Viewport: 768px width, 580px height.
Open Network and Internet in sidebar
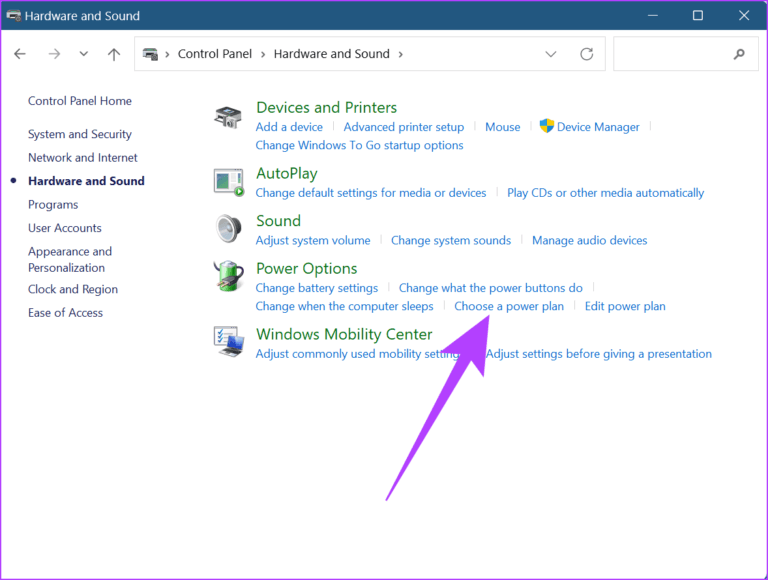click(x=83, y=158)
